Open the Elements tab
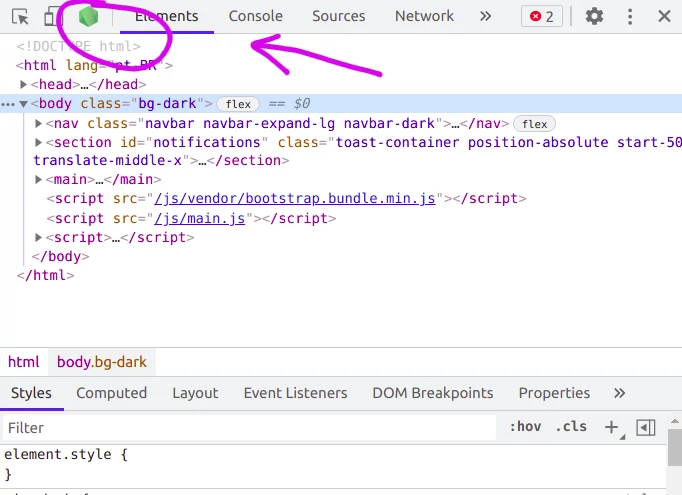The width and height of the screenshot is (682, 495). (167, 17)
